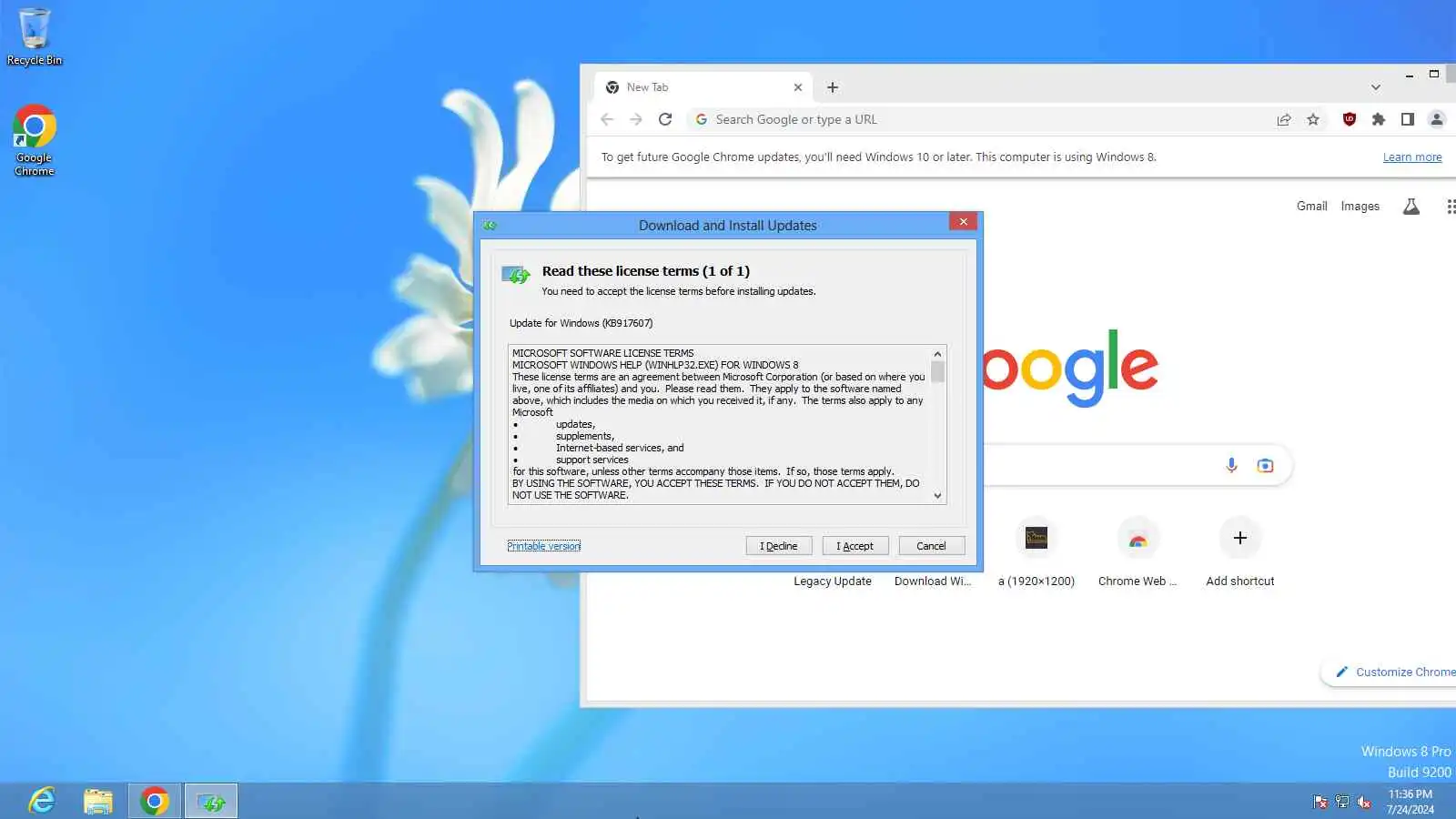Open the Extensions puzzle piece menu
Image resolution: width=1456 pixels, height=819 pixels.
pos(1379,119)
